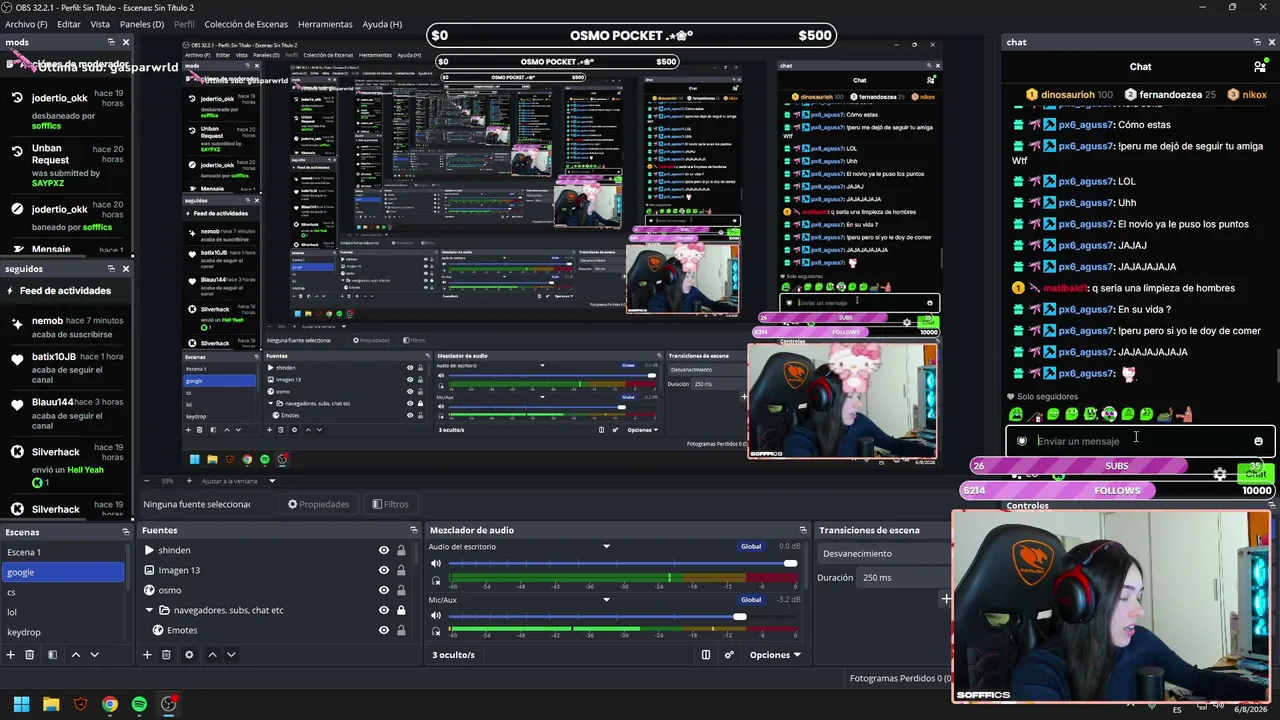Open advanced audio properties gear in mixer
Image resolution: width=1280 pixels, height=720 pixels.
pyautogui.click(x=729, y=655)
